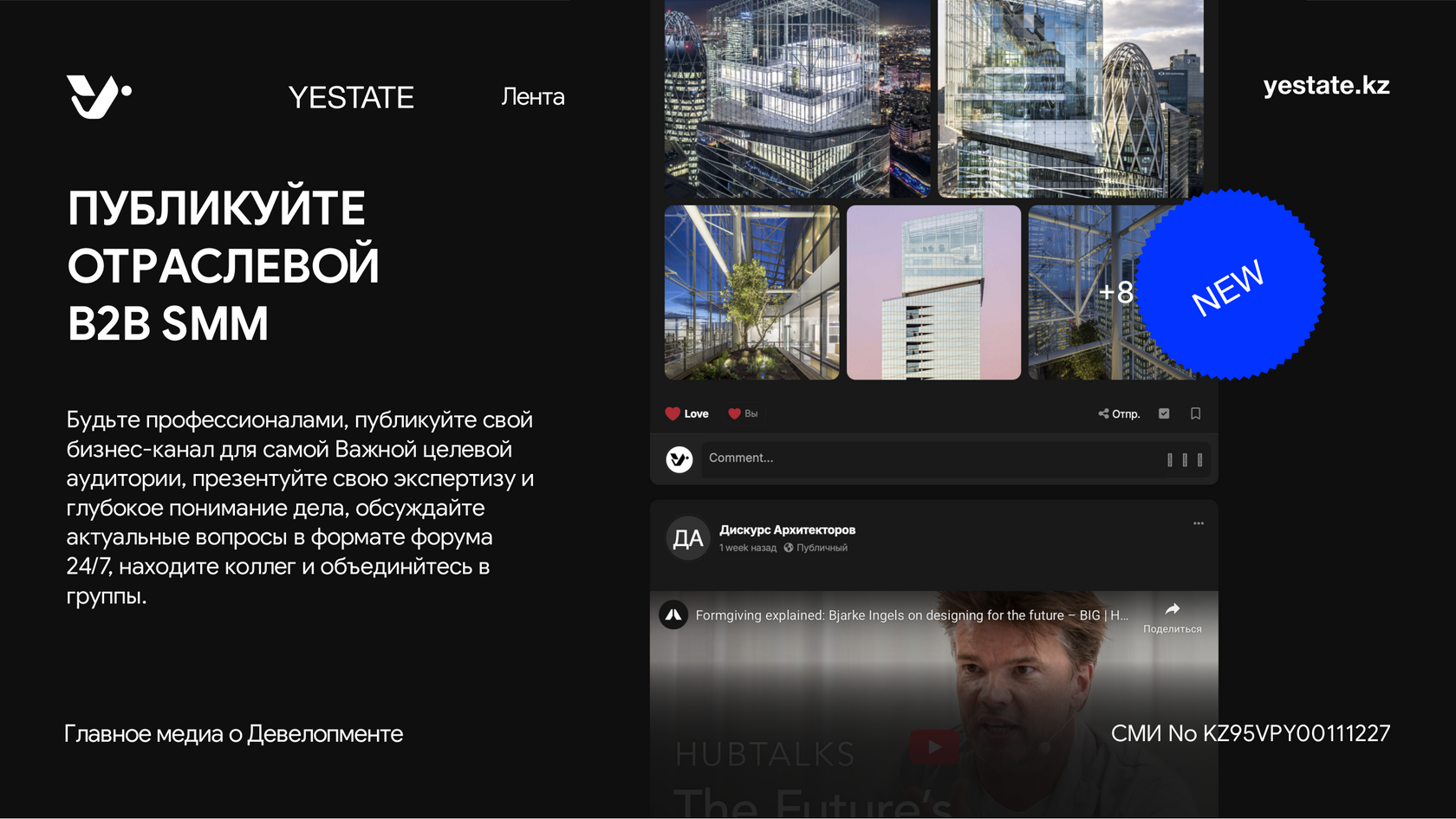The image size is (1456, 819).
Task: Click the СМИ No KZ95VPY00111227 text
Action: [1251, 734]
